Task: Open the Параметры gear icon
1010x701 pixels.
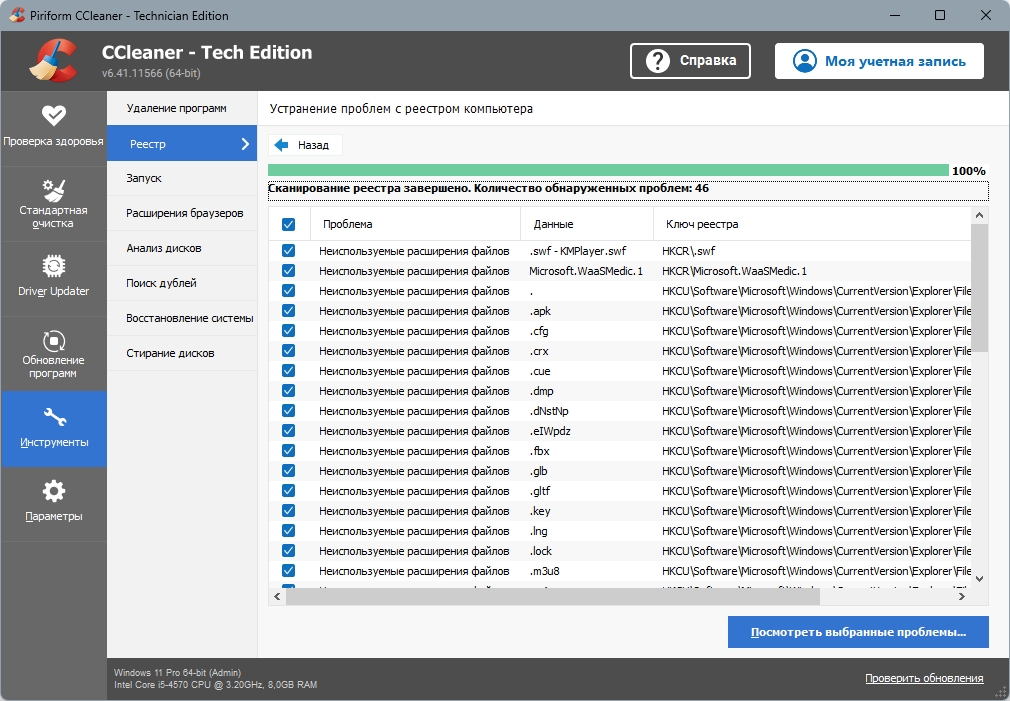Action: click(x=53, y=491)
